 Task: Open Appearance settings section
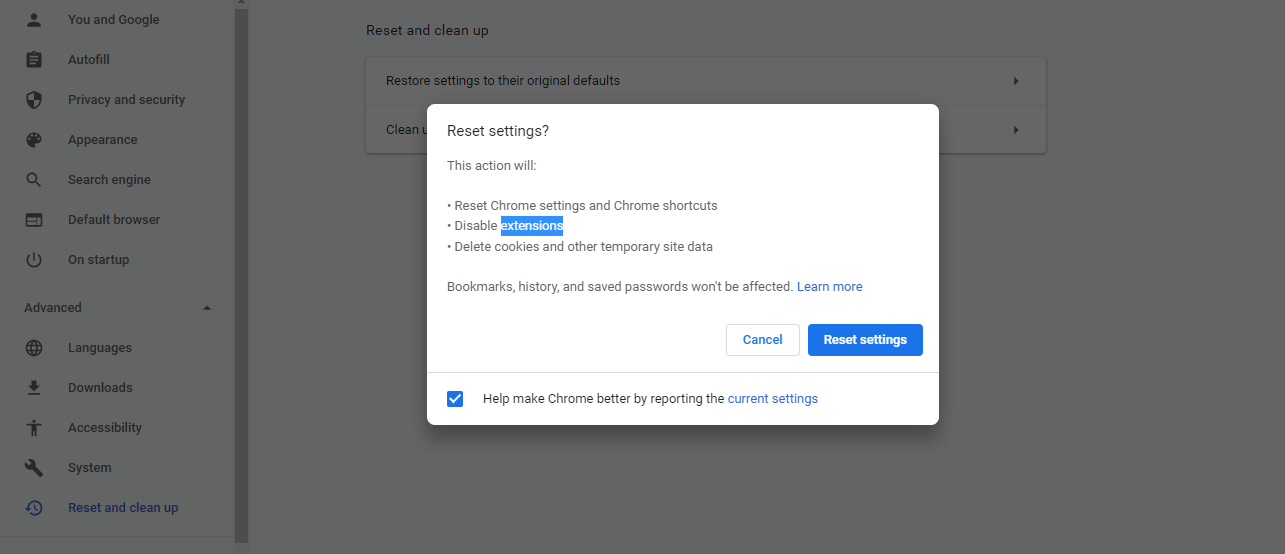[103, 140]
